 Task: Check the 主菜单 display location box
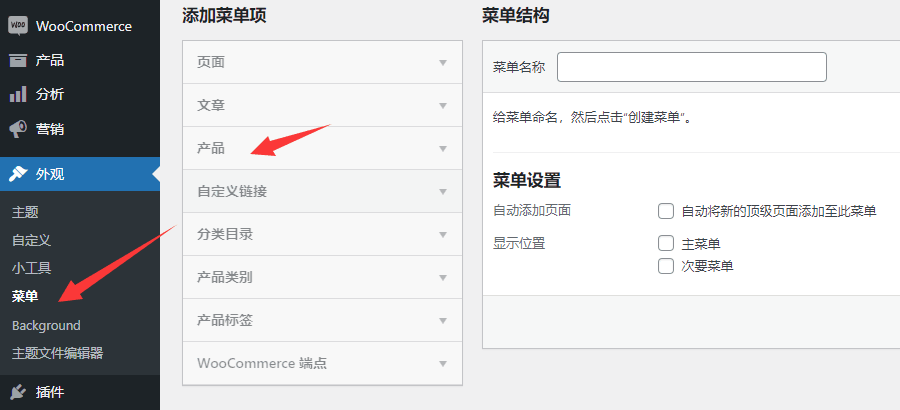tap(666, 243)
